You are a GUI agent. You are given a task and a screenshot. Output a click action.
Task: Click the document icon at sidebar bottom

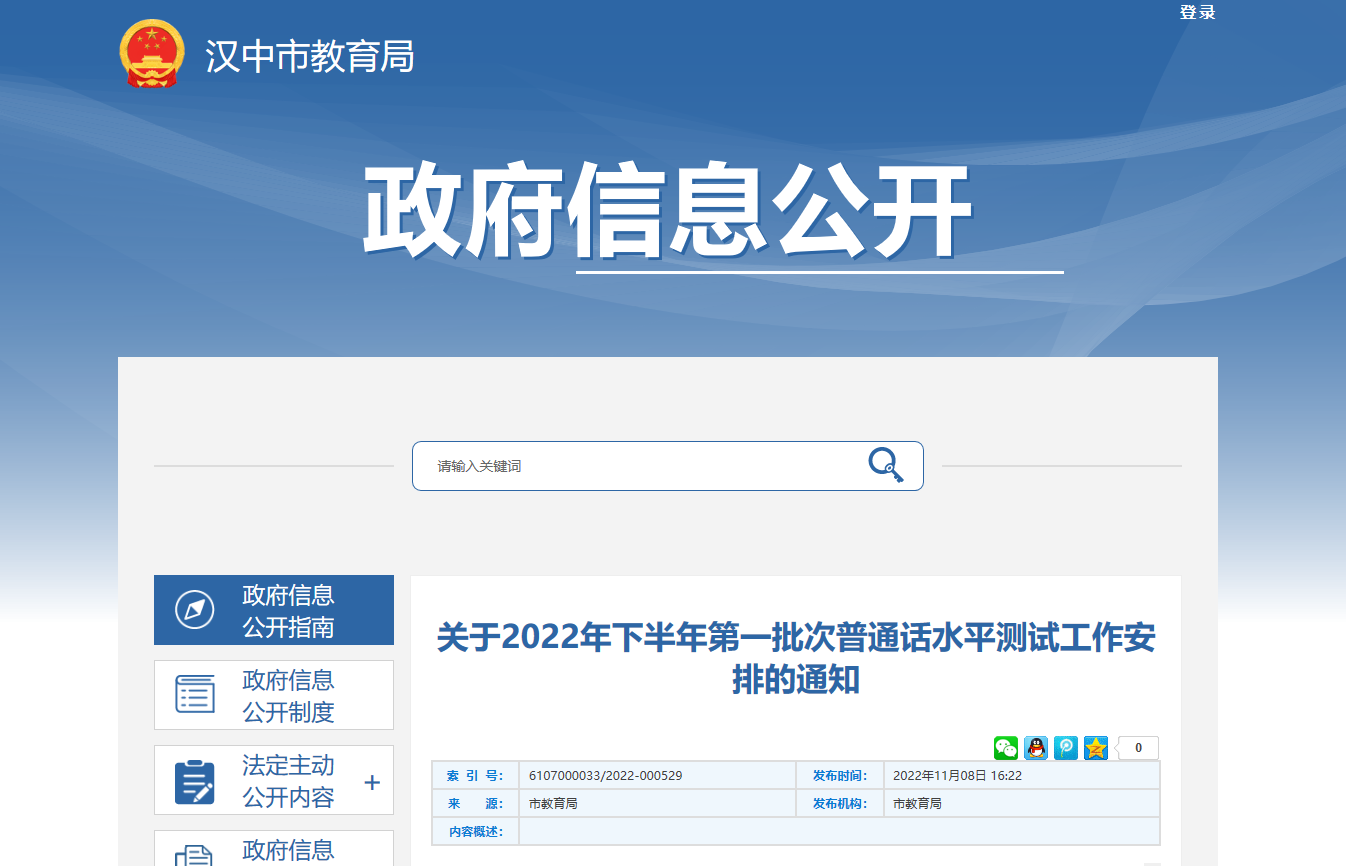[x=195, y=854]
